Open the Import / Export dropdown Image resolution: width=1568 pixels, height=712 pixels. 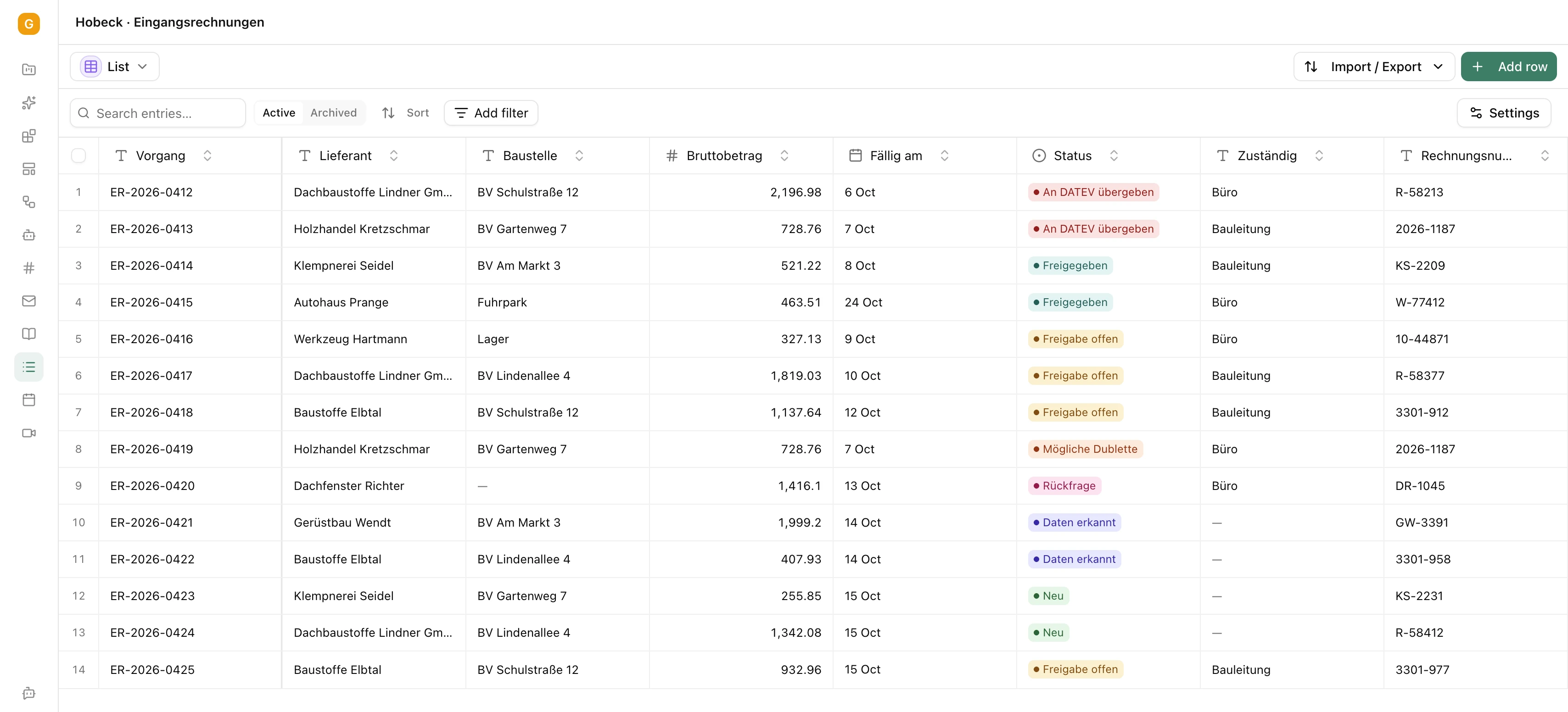[x=1374, y=67]
